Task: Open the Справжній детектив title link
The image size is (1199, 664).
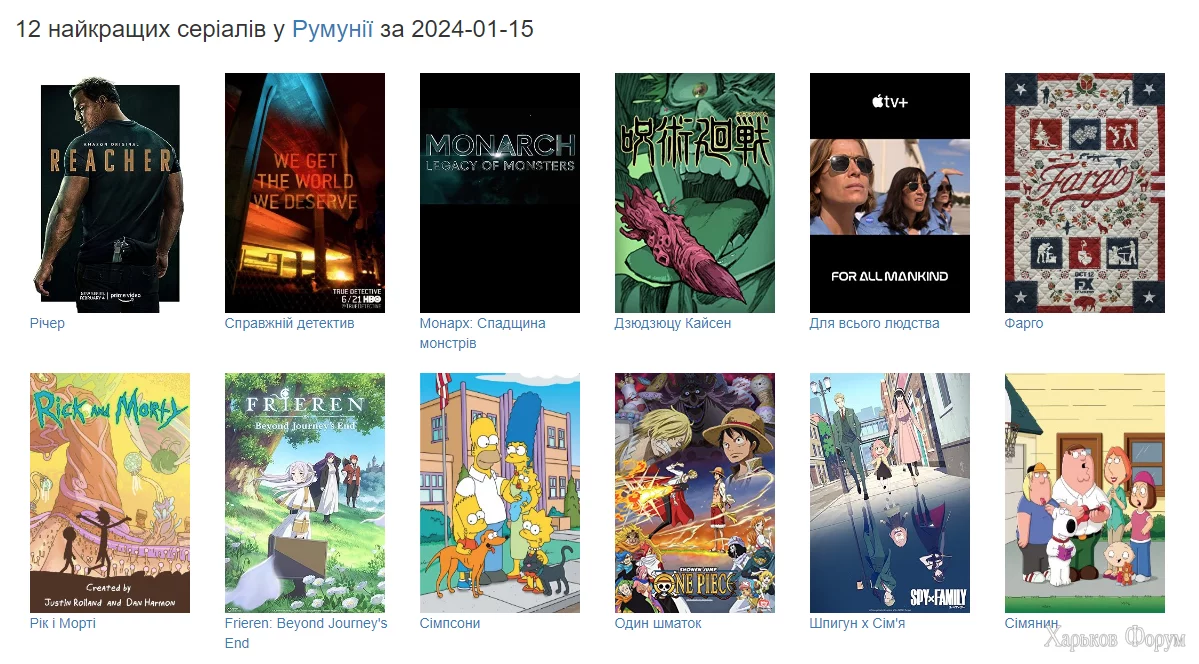Action: [289, 323]
